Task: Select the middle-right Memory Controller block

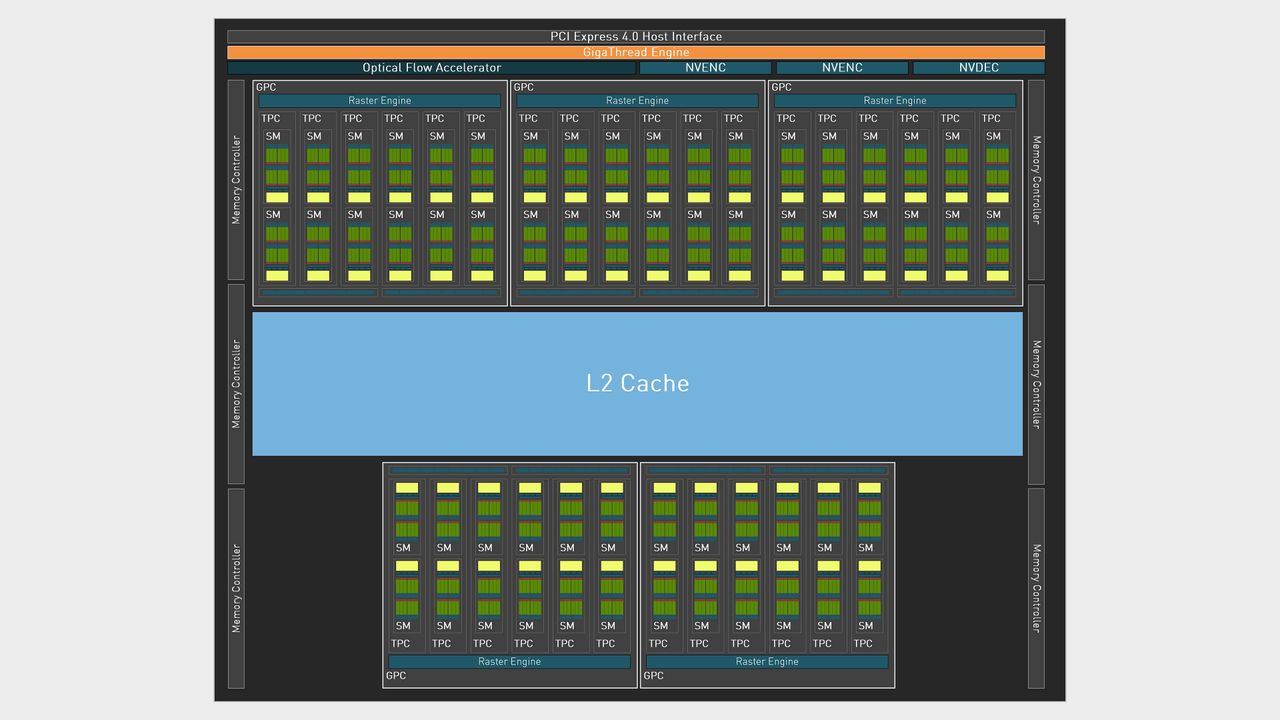Action: coord(1036,384)
